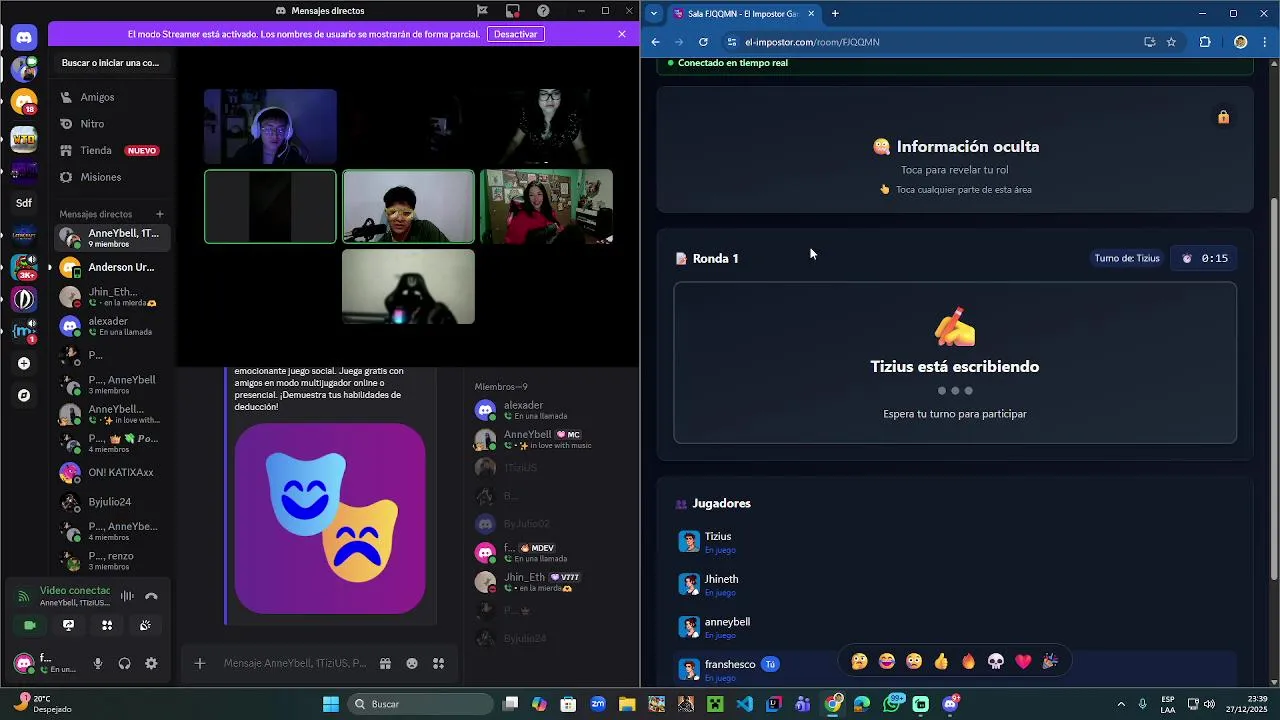Image resolution: width=1280 pixels, height=720 pixels.
Task: Open Chrome tab search dropdown arrow
Action: coord(653,14)
